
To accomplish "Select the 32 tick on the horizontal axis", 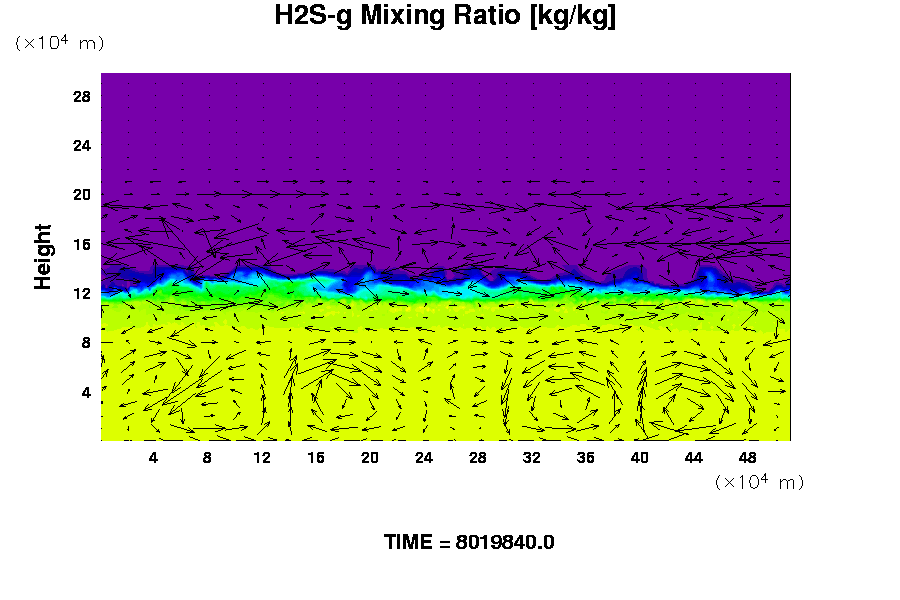I will 531,457.
